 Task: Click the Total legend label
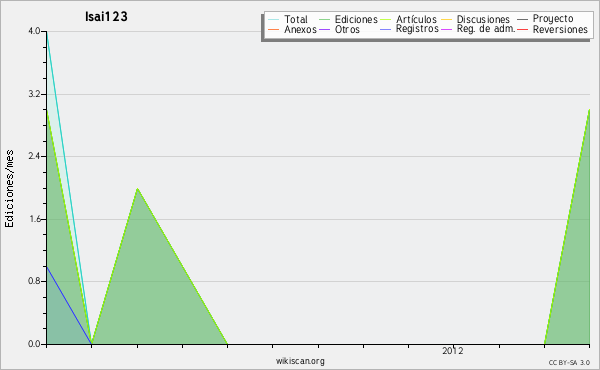[296, 19]
